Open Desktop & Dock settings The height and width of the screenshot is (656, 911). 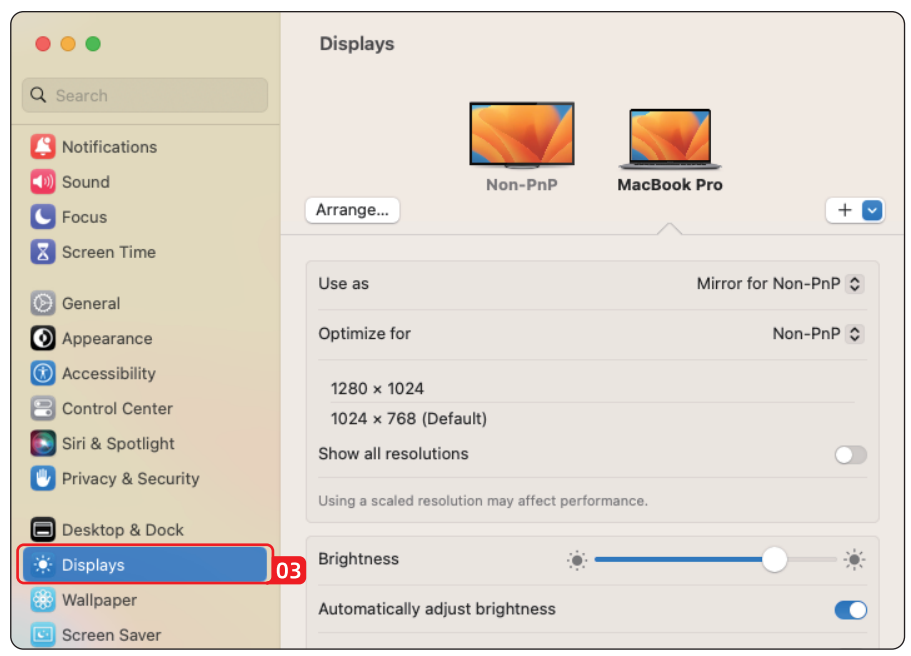(122, 530)
